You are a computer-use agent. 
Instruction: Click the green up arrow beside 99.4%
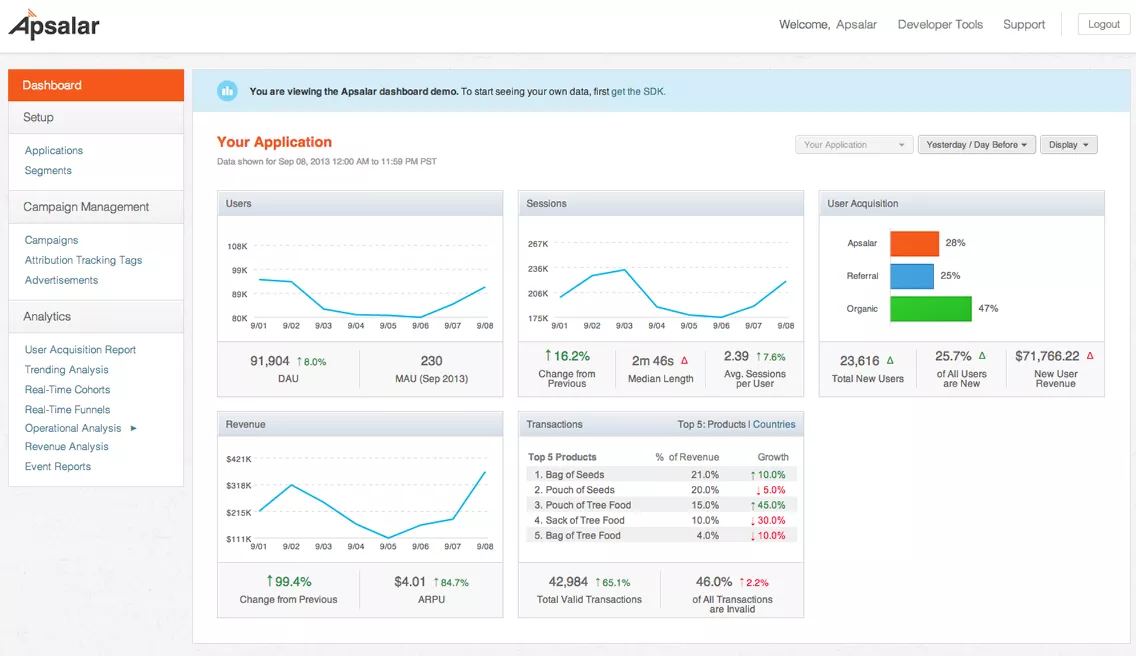click(270, 581)
